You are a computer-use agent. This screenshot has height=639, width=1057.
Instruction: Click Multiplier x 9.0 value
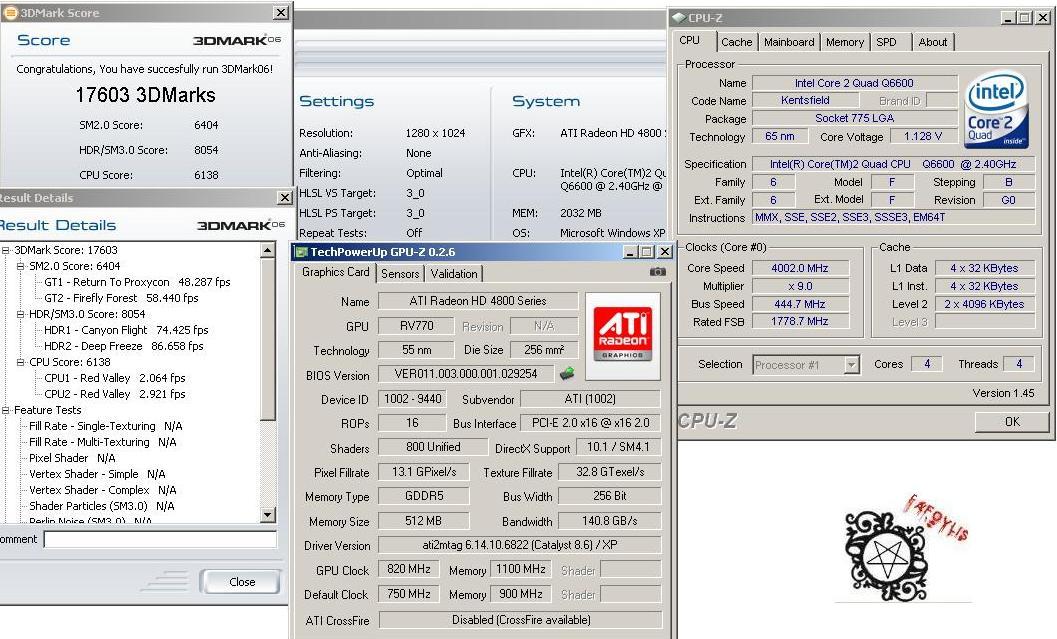[x=799, y=286]
